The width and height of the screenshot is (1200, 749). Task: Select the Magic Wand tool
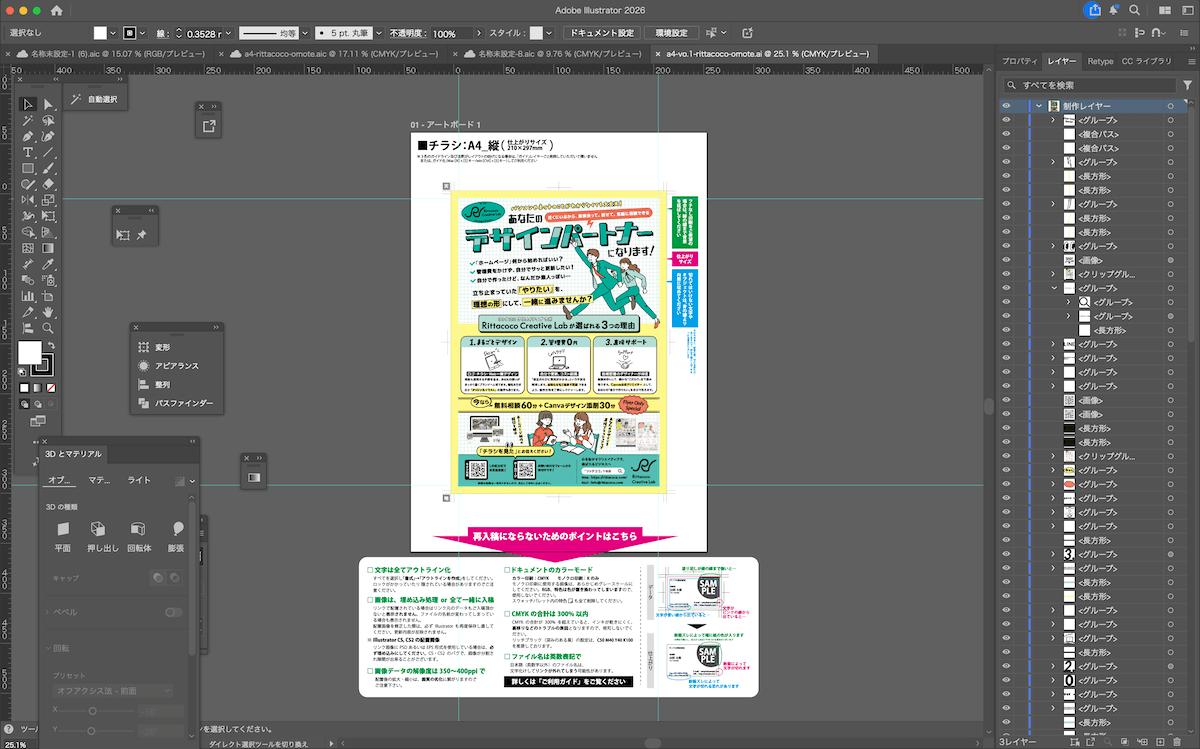click(x=28, y=120)
